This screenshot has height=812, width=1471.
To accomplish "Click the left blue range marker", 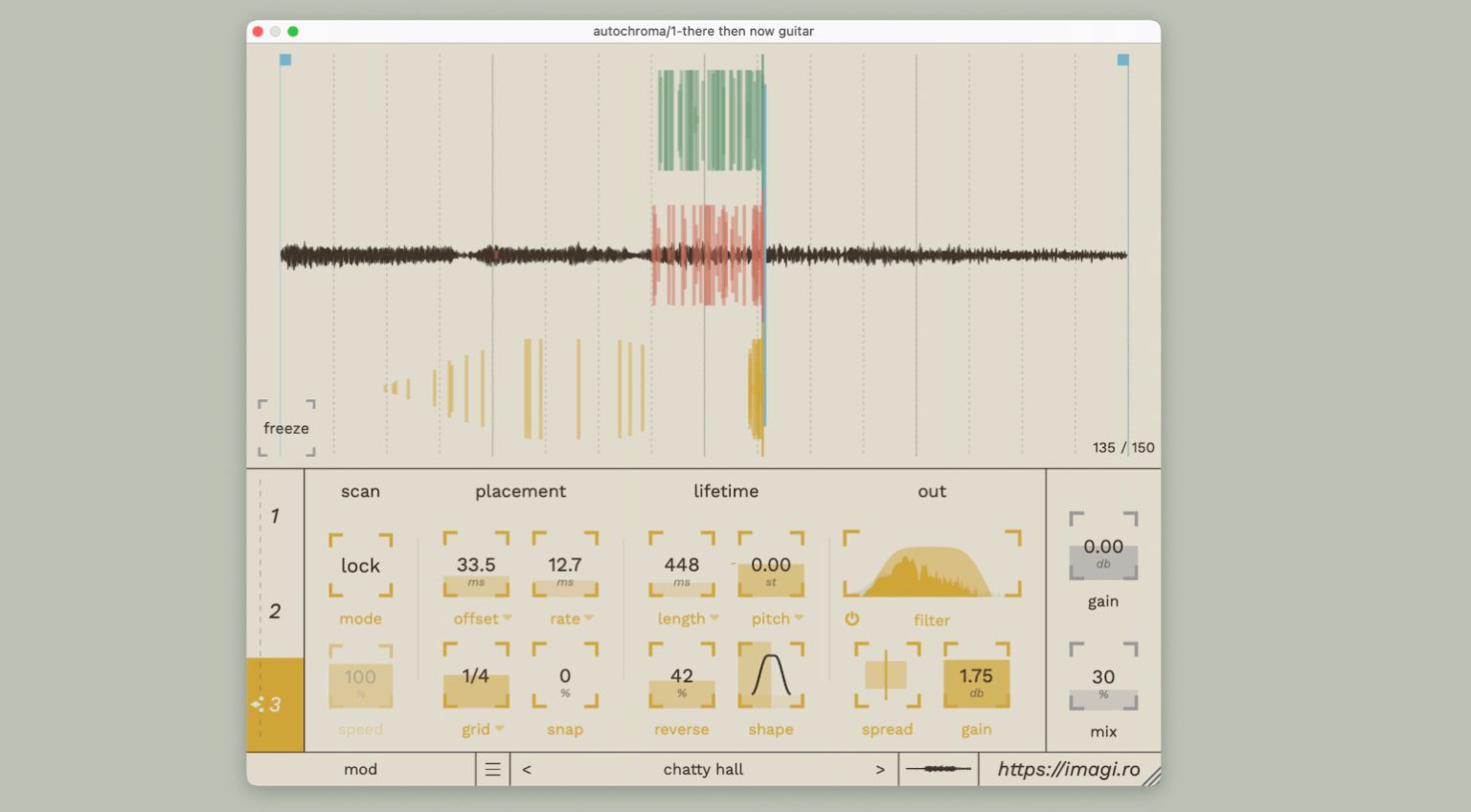I will [x=285, y=59].
